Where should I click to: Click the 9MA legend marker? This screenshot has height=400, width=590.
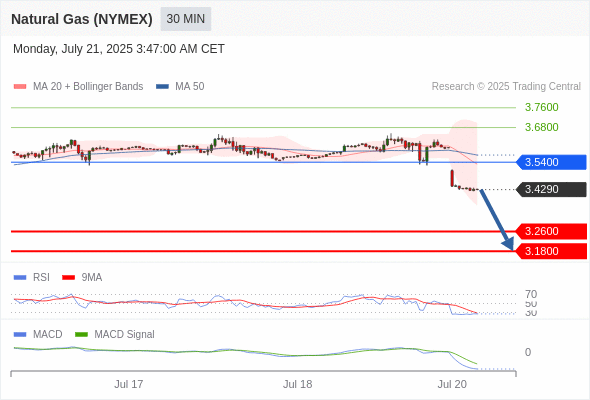[x=68, y=278]
